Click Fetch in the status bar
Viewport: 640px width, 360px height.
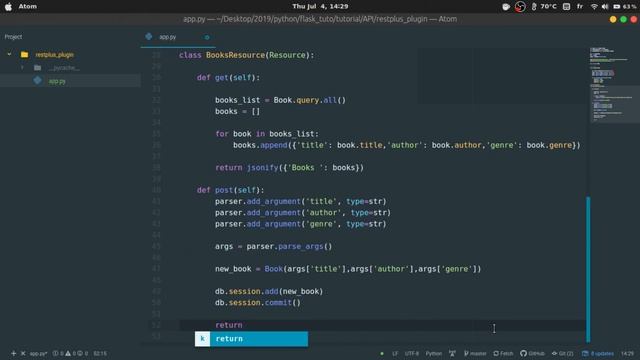pos(503,353)
